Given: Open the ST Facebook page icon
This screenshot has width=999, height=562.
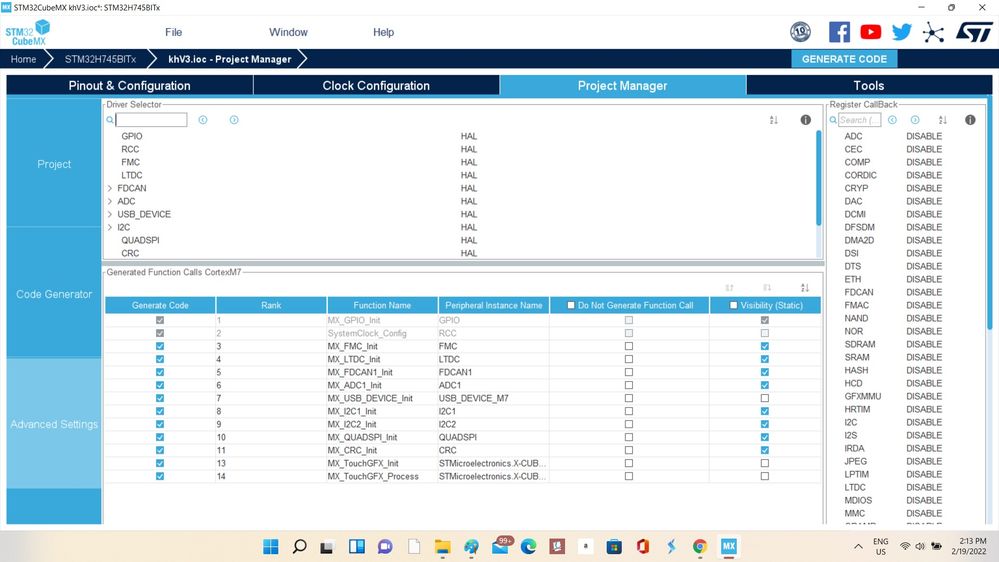Looking at the screenshot, I should click(839, 32).
